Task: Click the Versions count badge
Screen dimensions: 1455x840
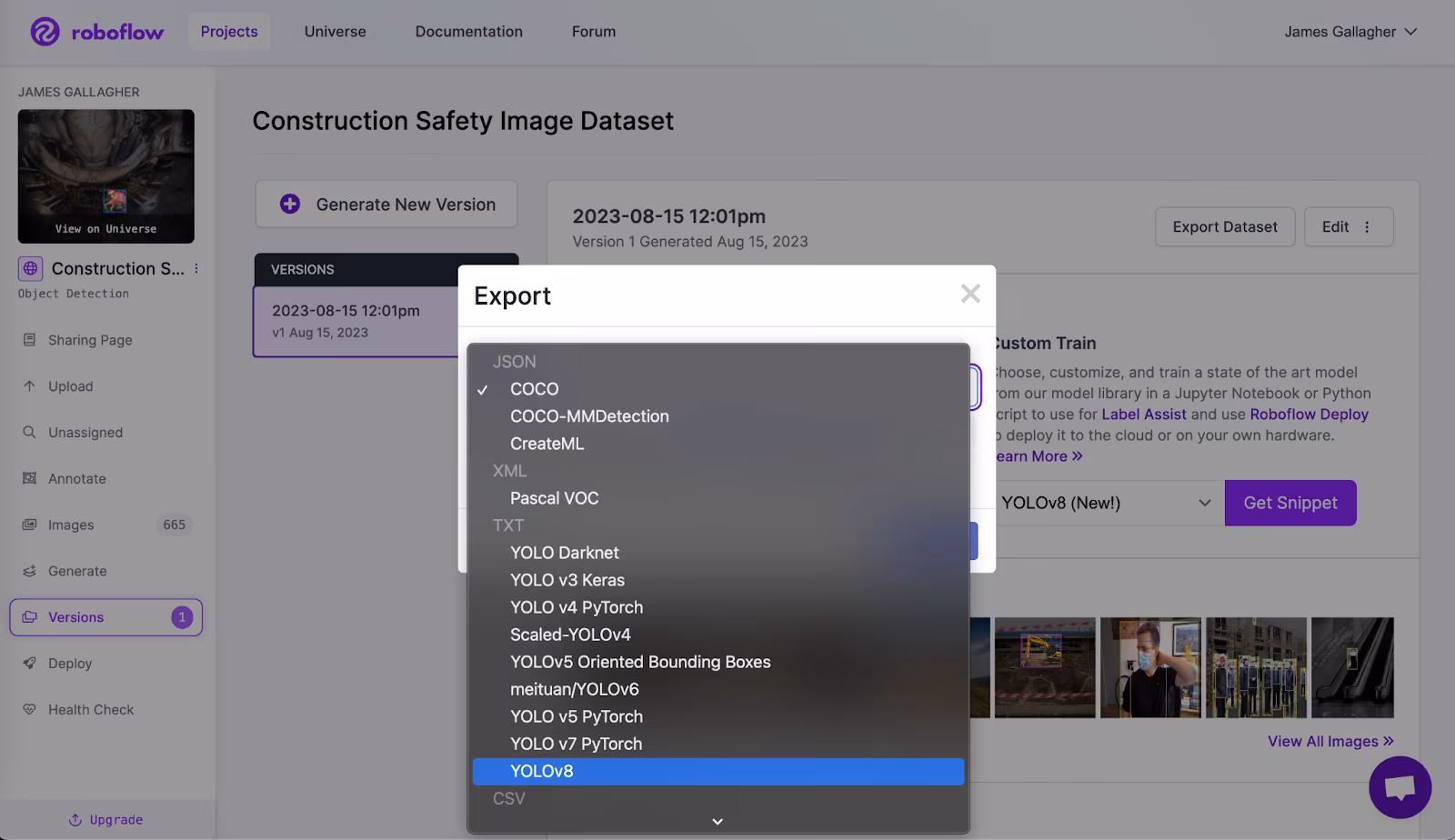Action: point(182,617)
